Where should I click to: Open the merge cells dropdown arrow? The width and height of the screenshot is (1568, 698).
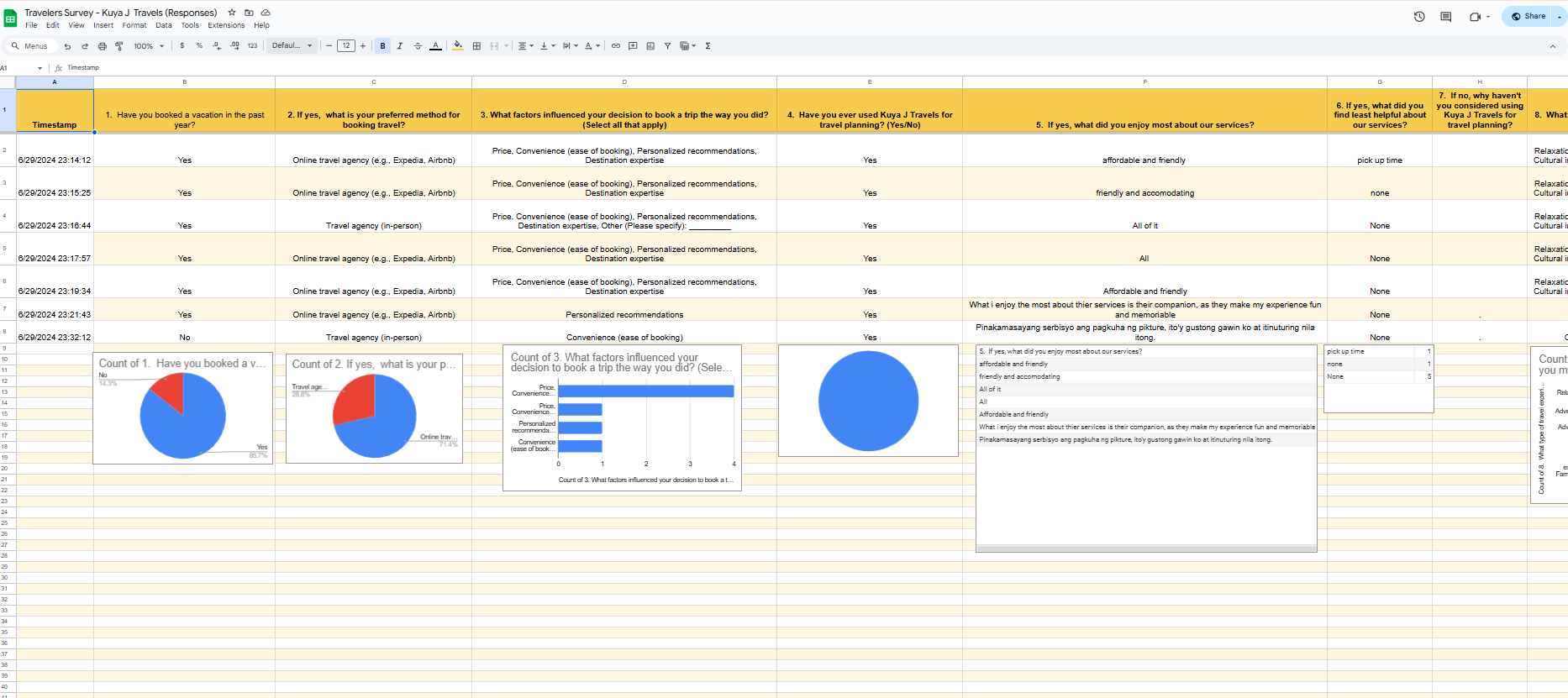[507, 46]
